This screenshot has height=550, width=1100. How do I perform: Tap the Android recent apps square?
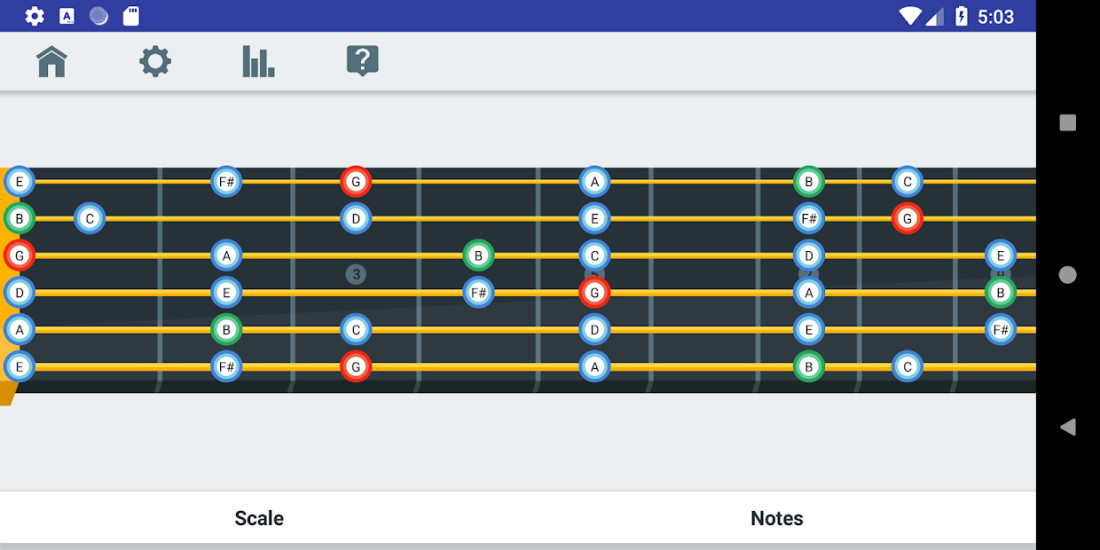(x=1068, y=123)
